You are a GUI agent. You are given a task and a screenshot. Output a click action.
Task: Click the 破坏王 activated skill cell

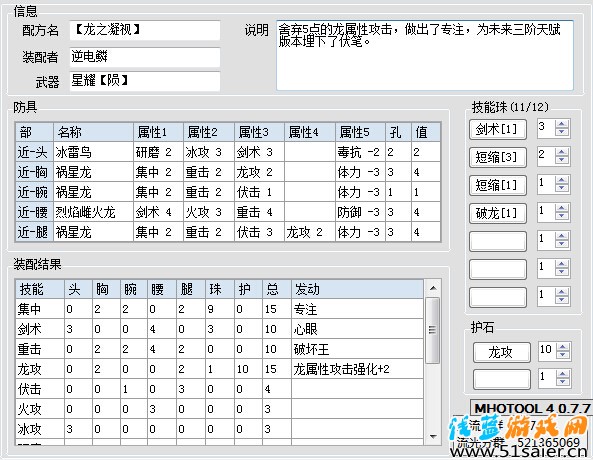coord(357,349)
